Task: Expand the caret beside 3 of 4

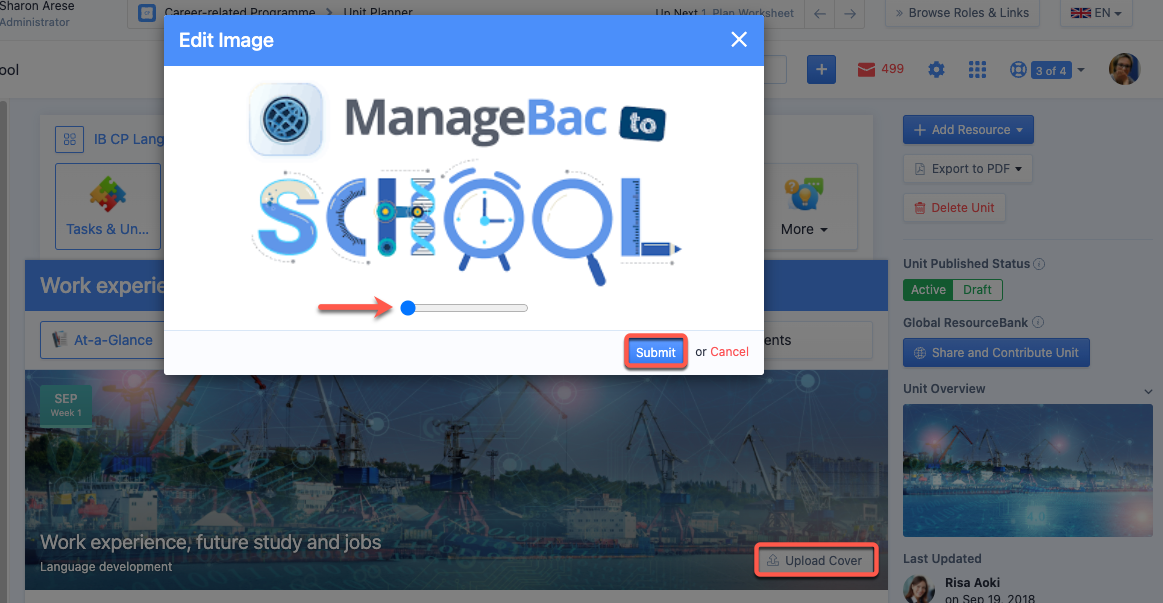Action: [1081, 70]
